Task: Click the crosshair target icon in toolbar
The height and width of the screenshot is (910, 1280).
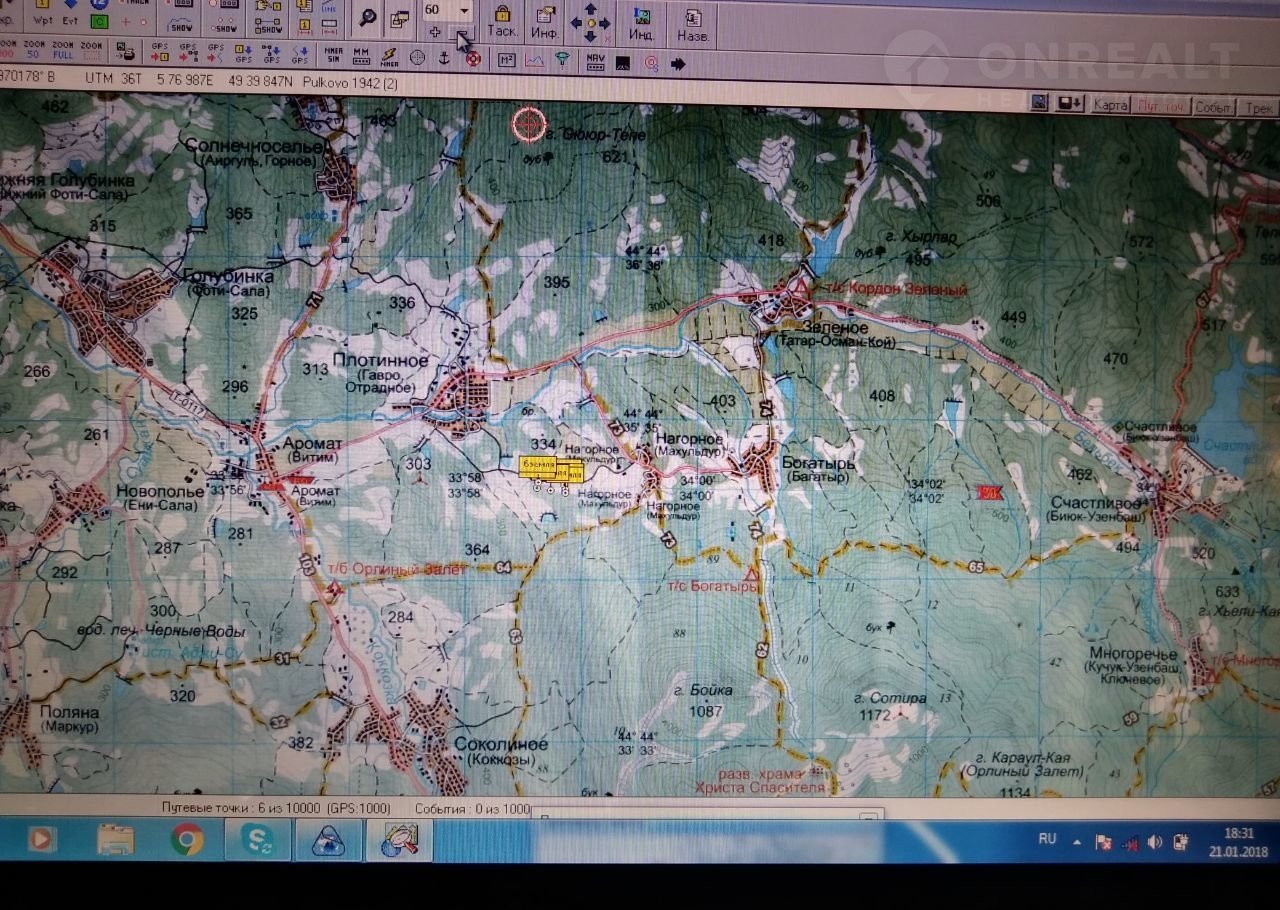Action: tap(418, 59)
